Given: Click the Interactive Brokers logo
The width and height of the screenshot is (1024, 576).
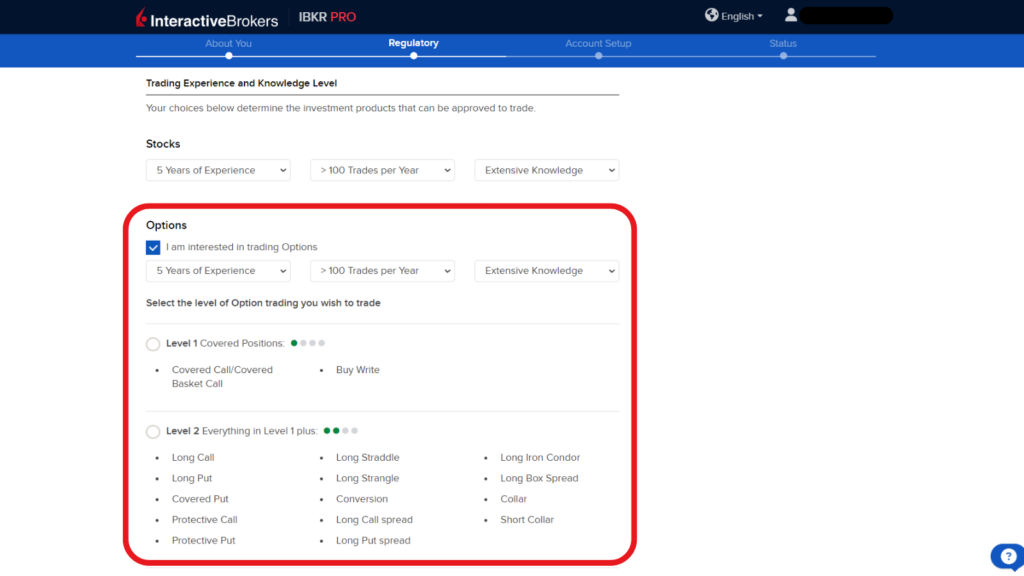Looking at the screenshot, I should pyautogui.click(x=206, y=18).
